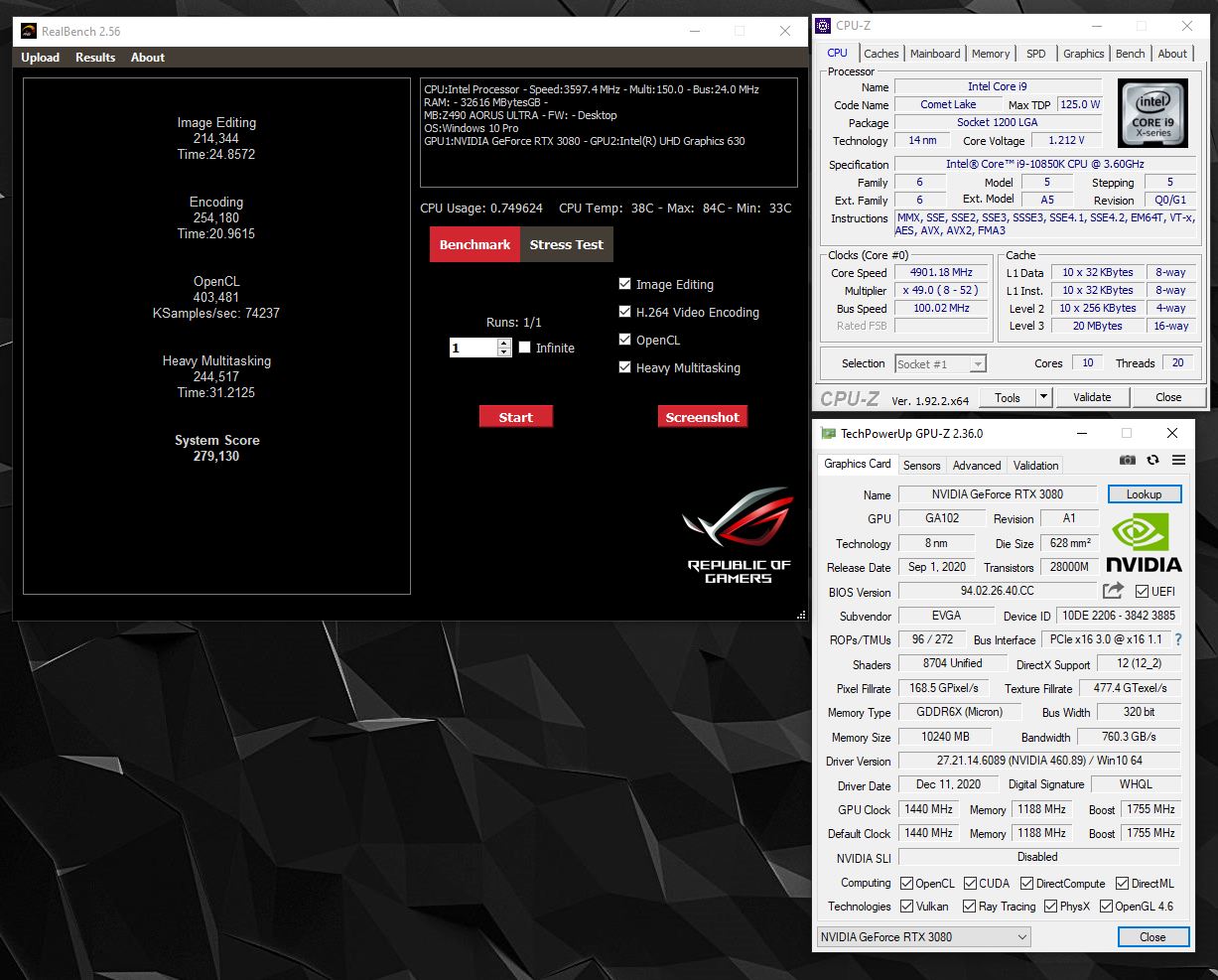This screenshot has height=980, width=1218.
Task: Switch to the CPU-Z Caches tab
Action: 880,54
